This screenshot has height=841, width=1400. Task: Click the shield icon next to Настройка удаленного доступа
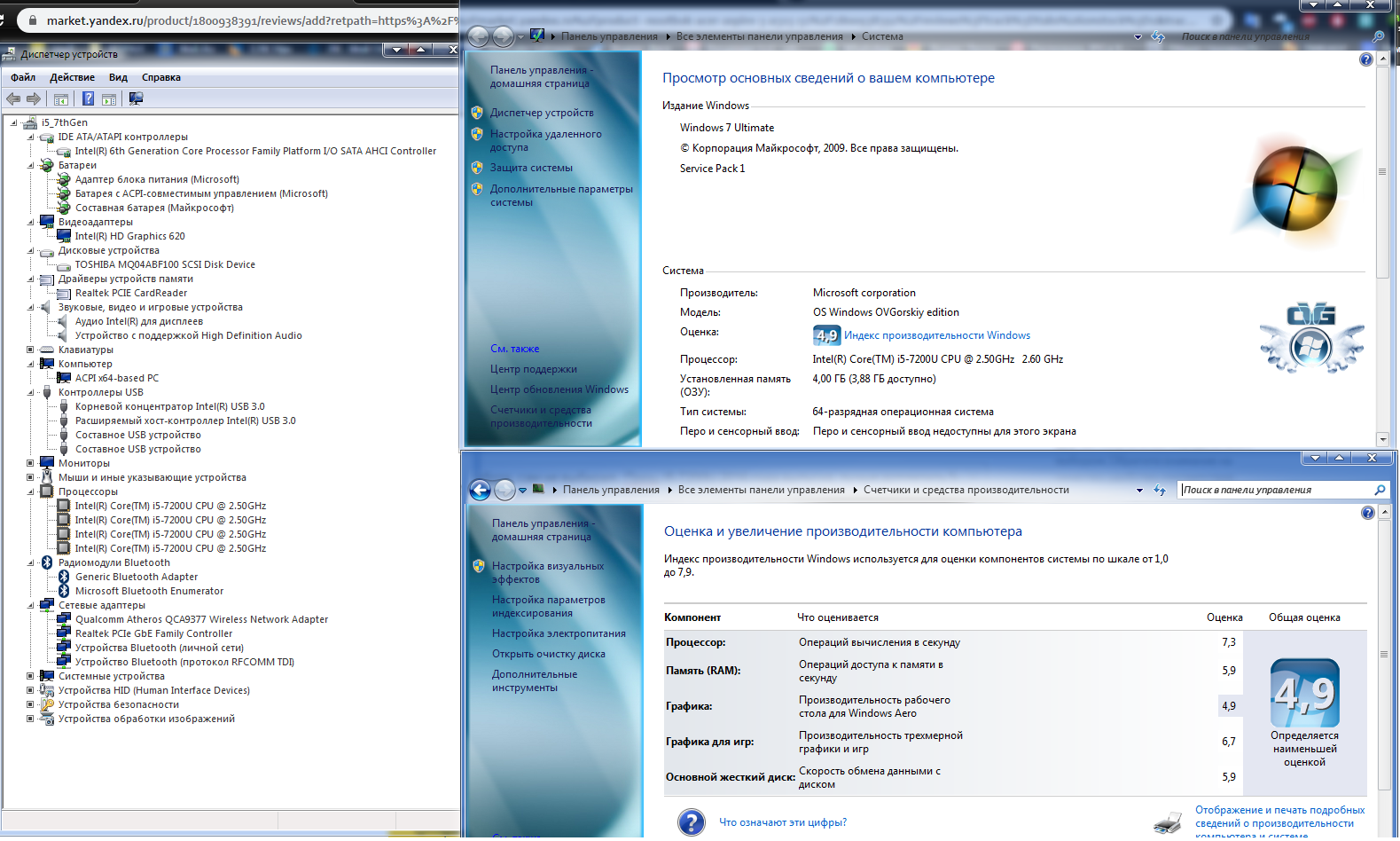[477, 134]
